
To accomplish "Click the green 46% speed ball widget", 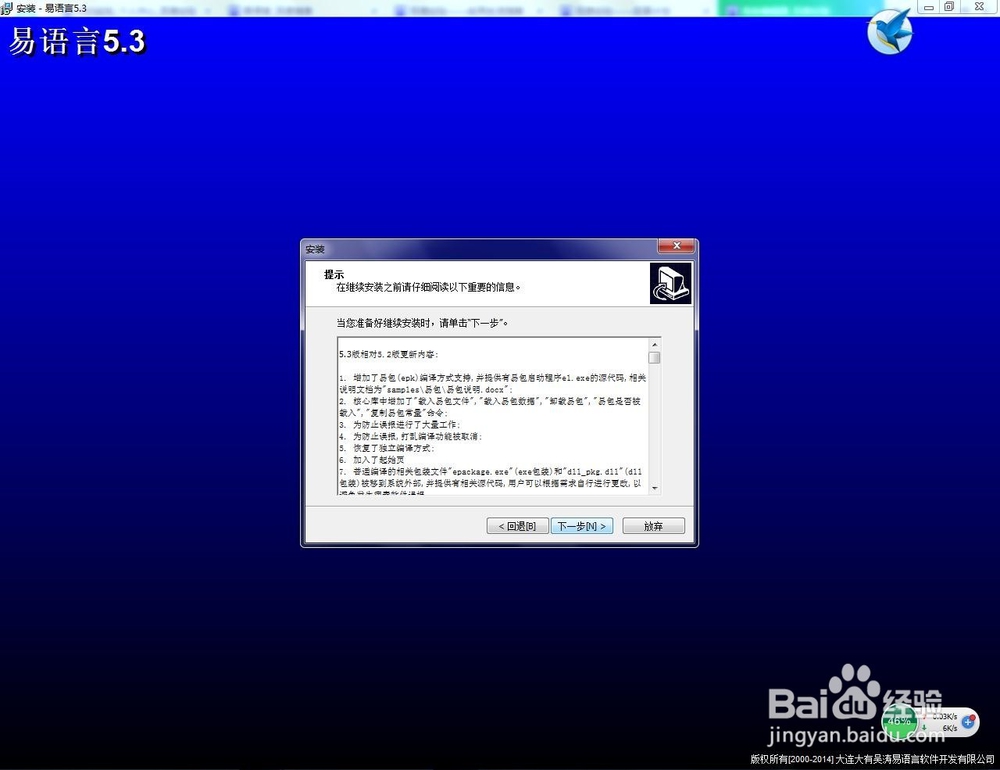I will pyautogui.click(x=899, y=721).
